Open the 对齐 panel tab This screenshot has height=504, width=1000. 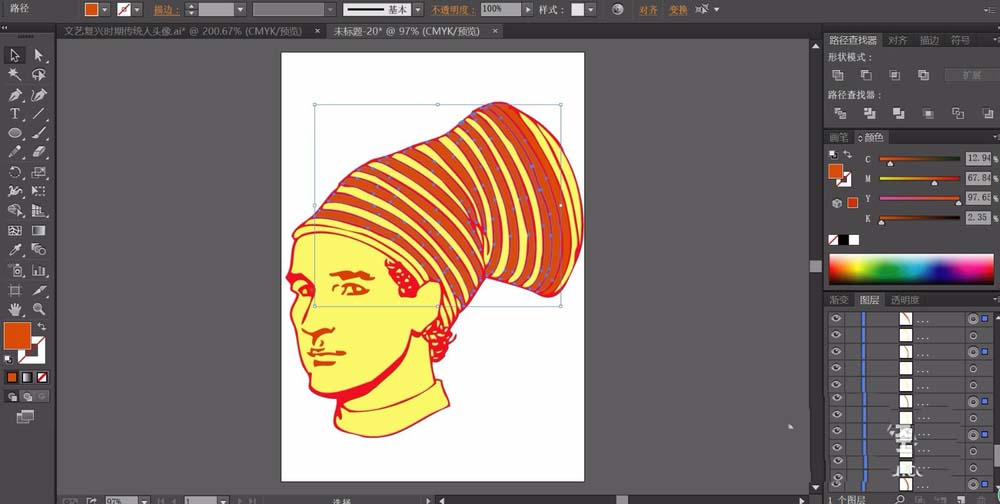[x=897, y=40]
